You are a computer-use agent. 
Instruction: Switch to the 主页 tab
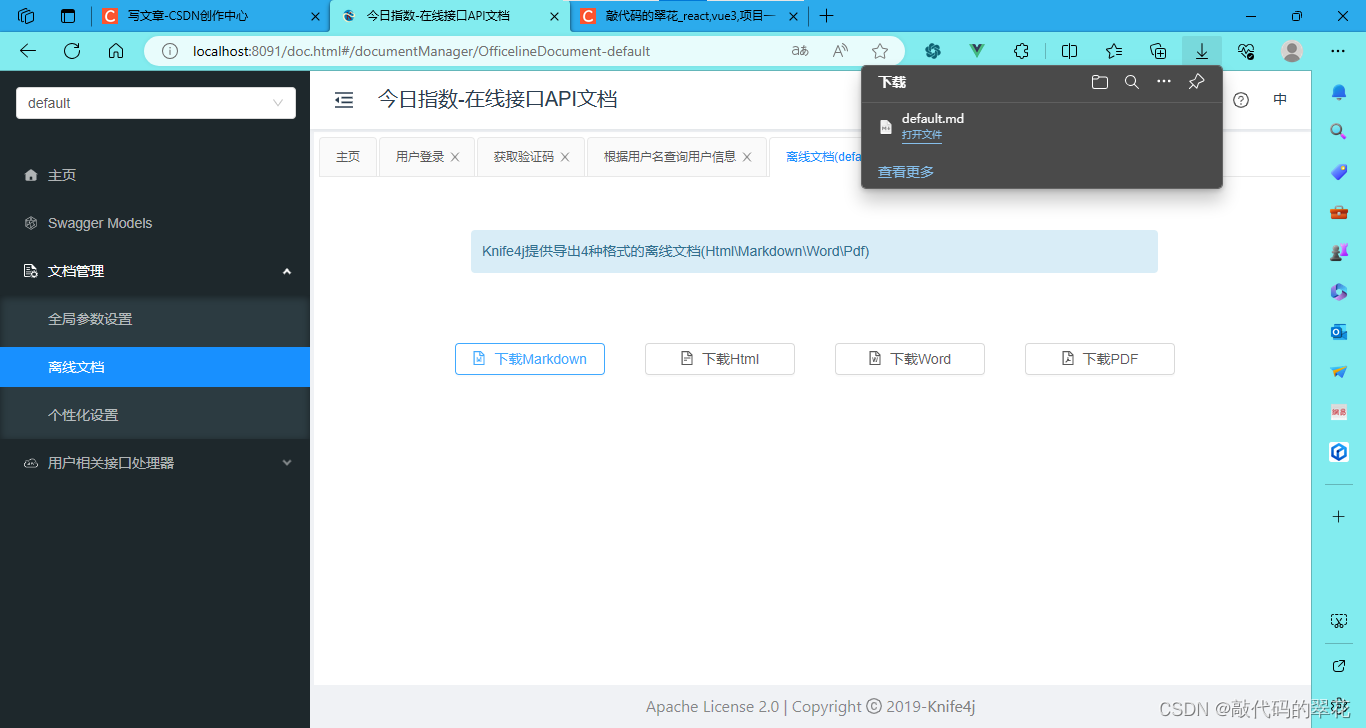[348, 157]
